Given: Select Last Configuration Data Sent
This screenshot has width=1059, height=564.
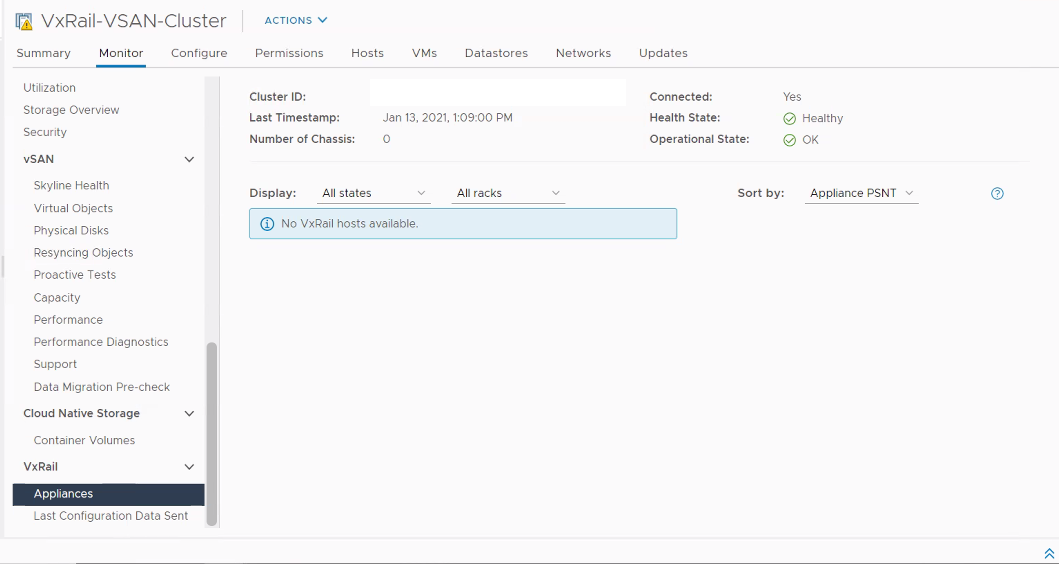Looking at the screenshot, I should click(111, 516).
